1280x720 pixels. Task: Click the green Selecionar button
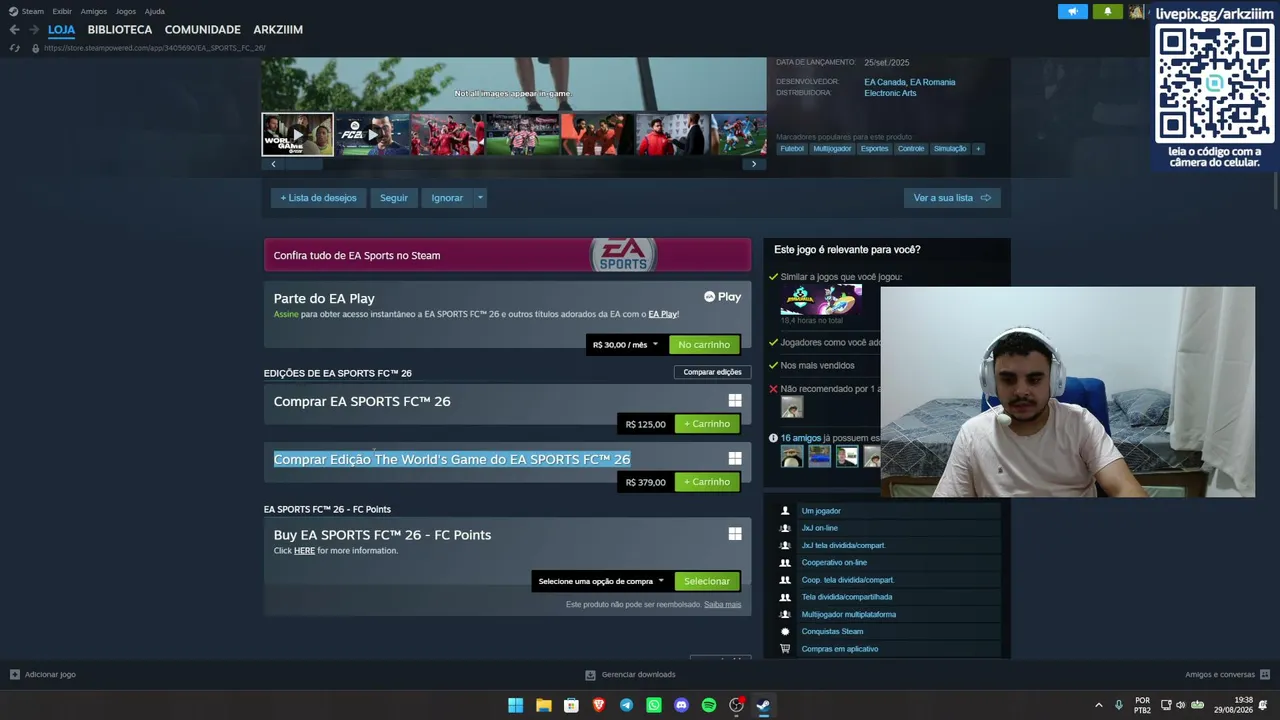pos(707,581)
